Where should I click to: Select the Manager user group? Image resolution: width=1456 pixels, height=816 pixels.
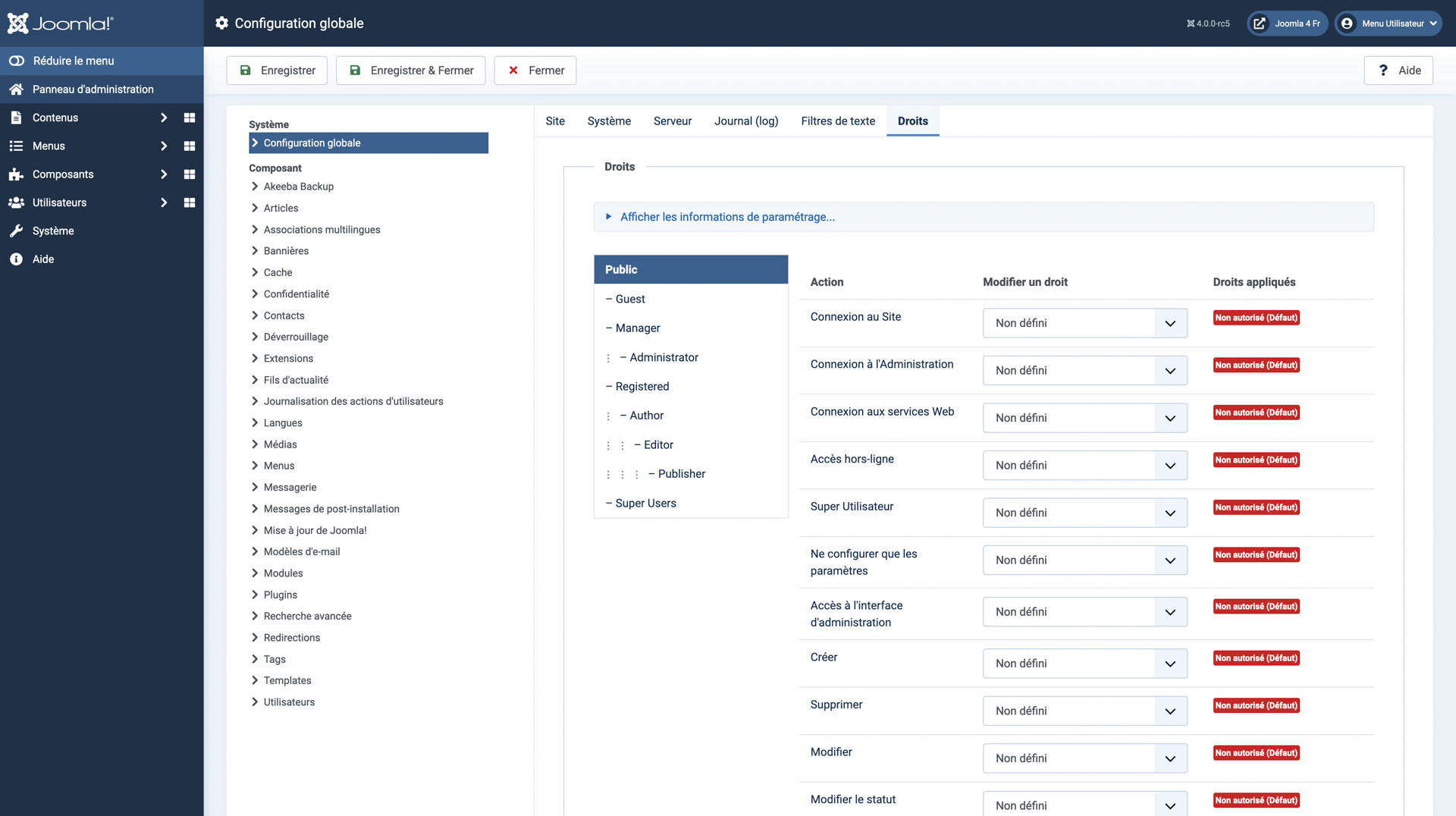[x=691, y=328]
